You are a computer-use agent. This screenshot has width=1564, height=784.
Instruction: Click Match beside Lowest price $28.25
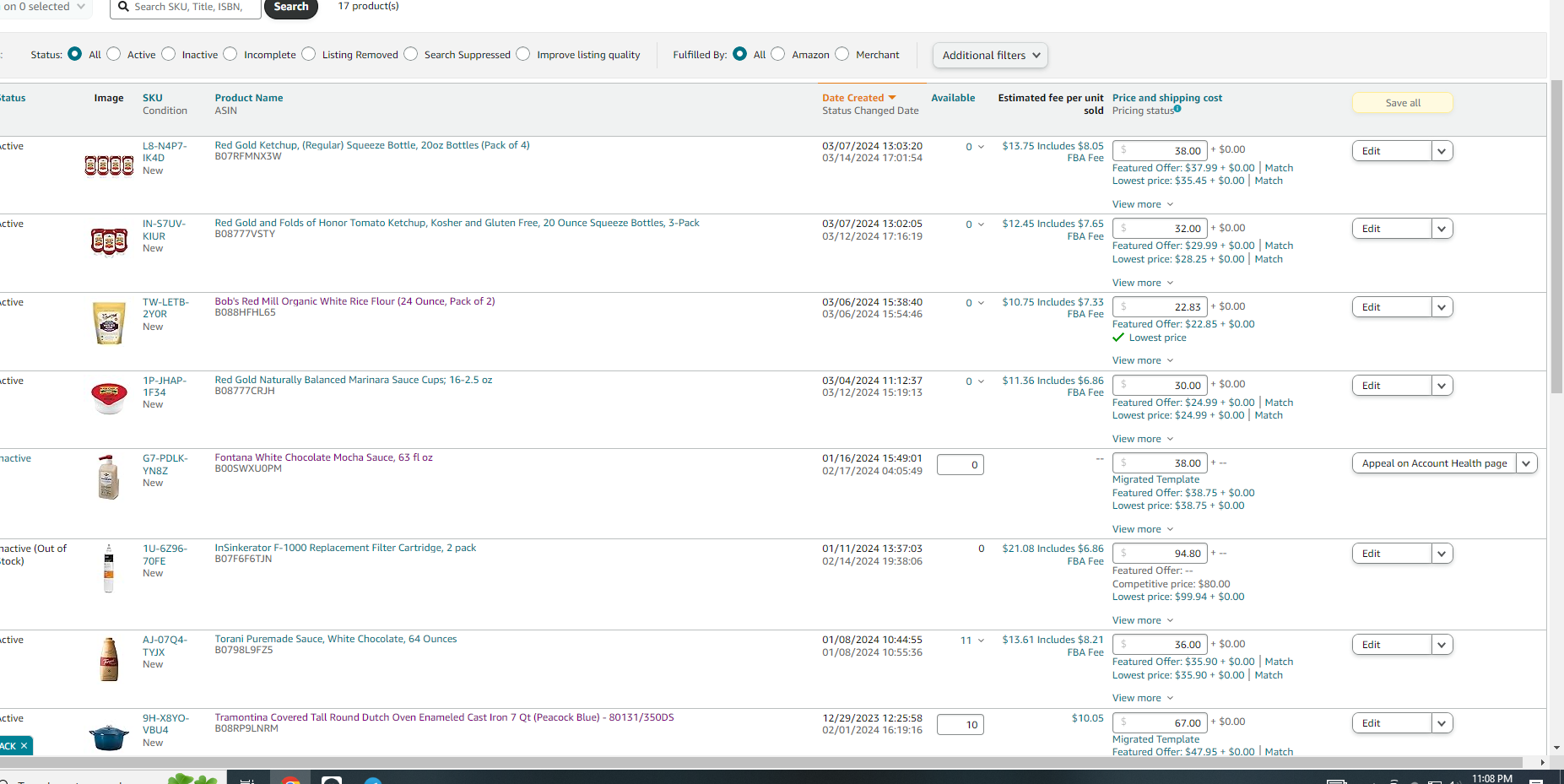(x=1269, y=259)
